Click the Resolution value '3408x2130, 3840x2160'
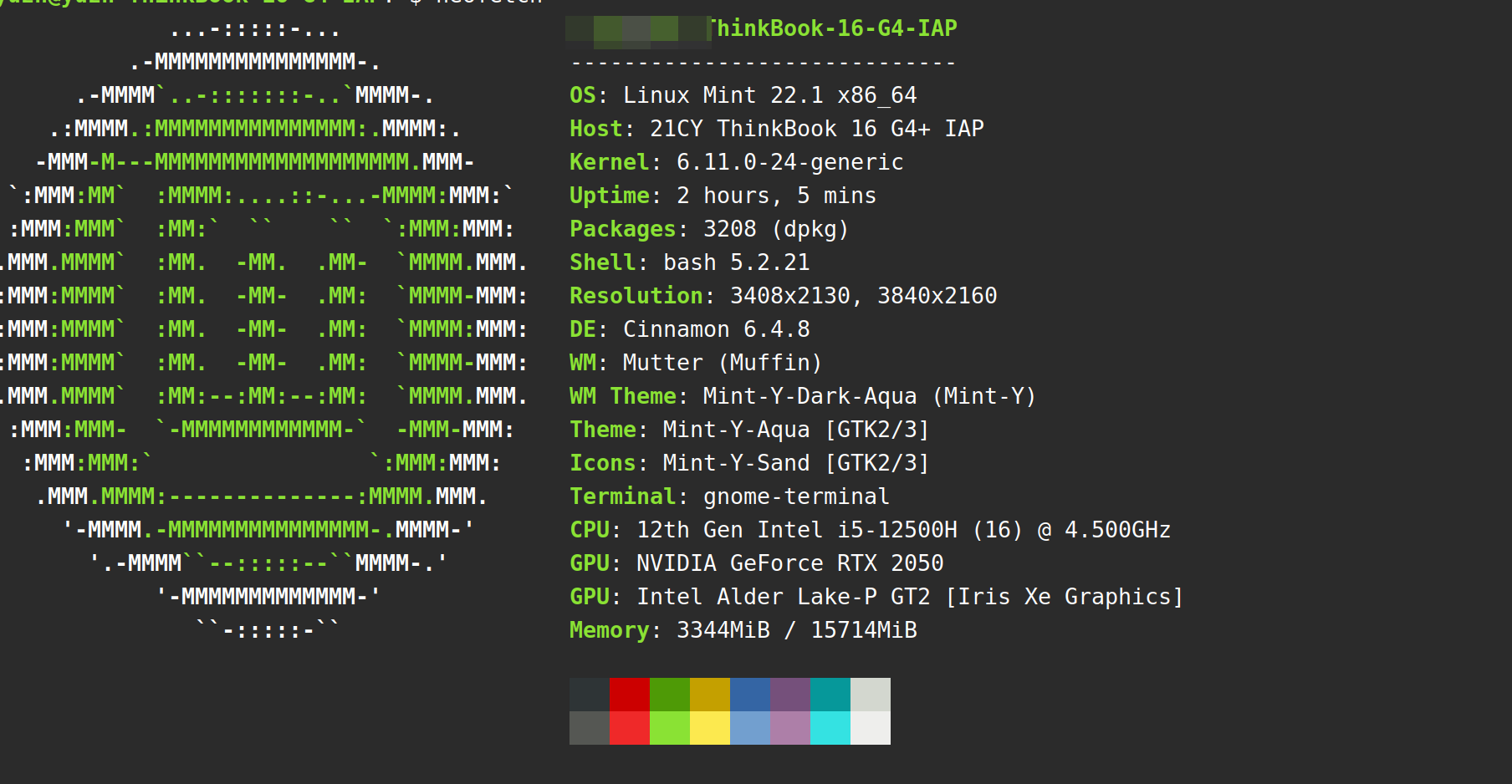This screenshot has width=1512, height=784. 864,296
